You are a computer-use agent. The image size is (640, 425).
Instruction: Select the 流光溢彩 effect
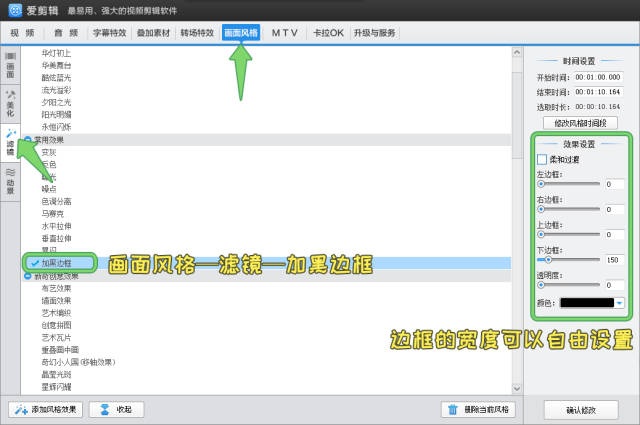(x=56, y=90)
